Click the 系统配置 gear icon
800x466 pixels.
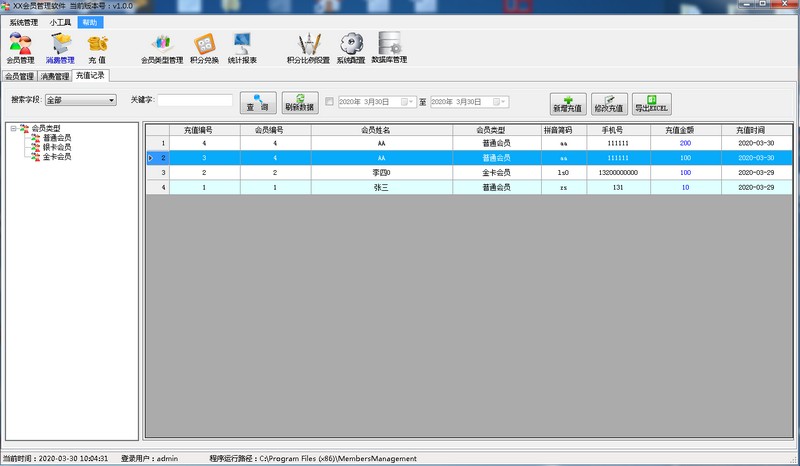coord(350,47)
